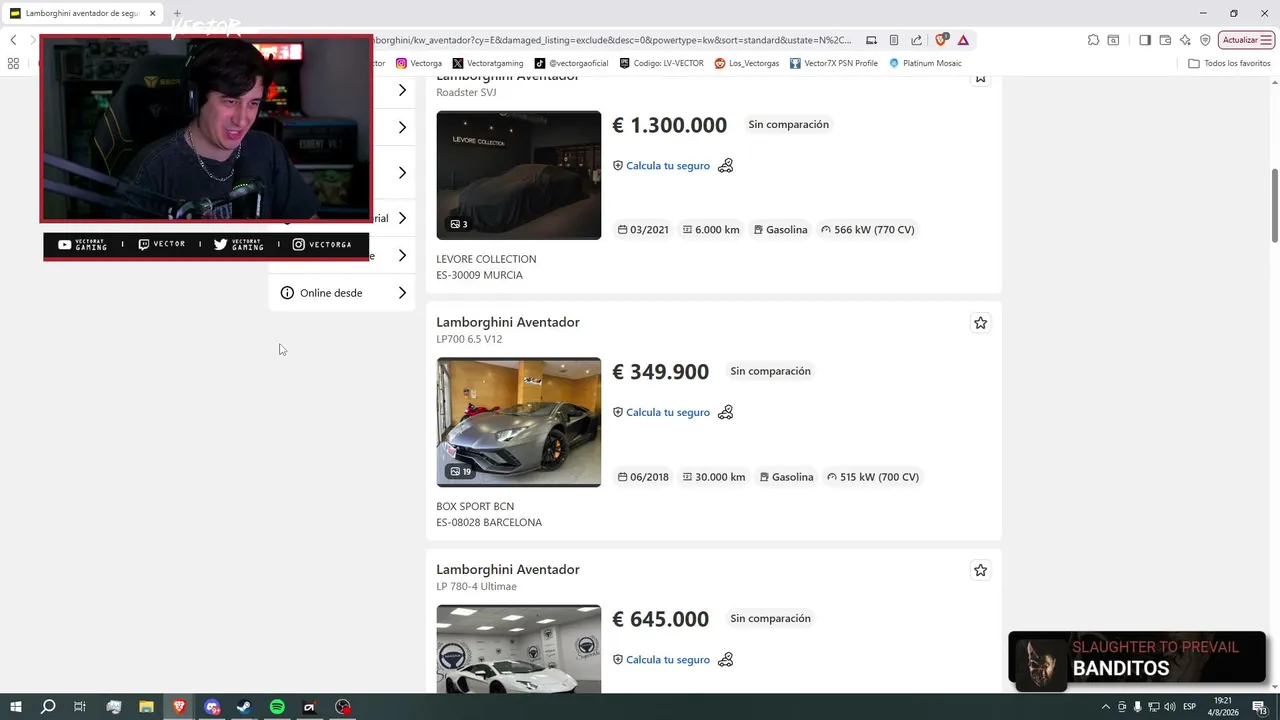Click the 566 kW (770 CV) power text
This screenshot has width=1280, height=720.
(x=874, y=230)
